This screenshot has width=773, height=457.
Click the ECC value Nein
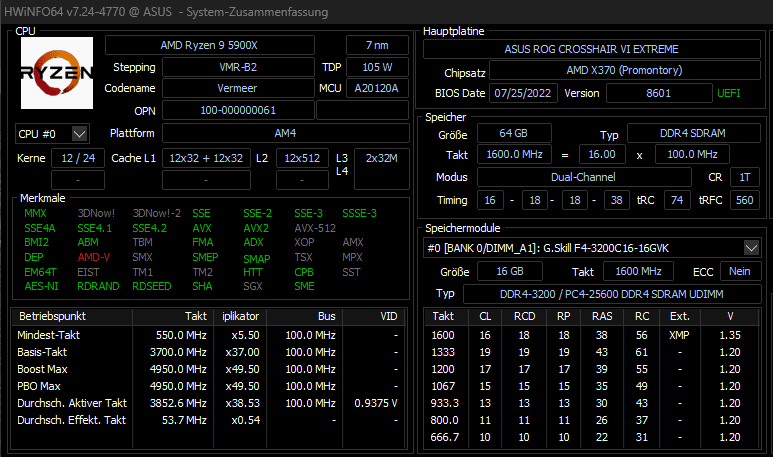[740, 271]
